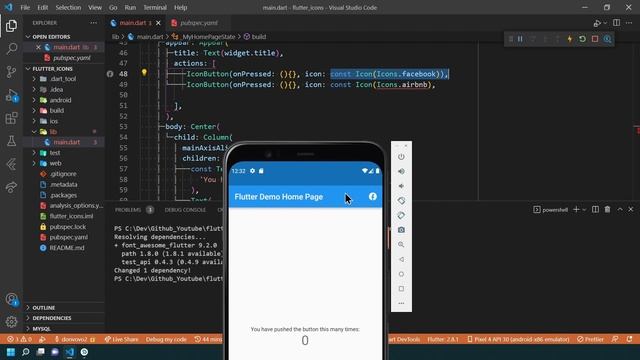Click the lightbulb quick fix icon
This screenshot has height=360, width=640.
click(x=144, y=73)
